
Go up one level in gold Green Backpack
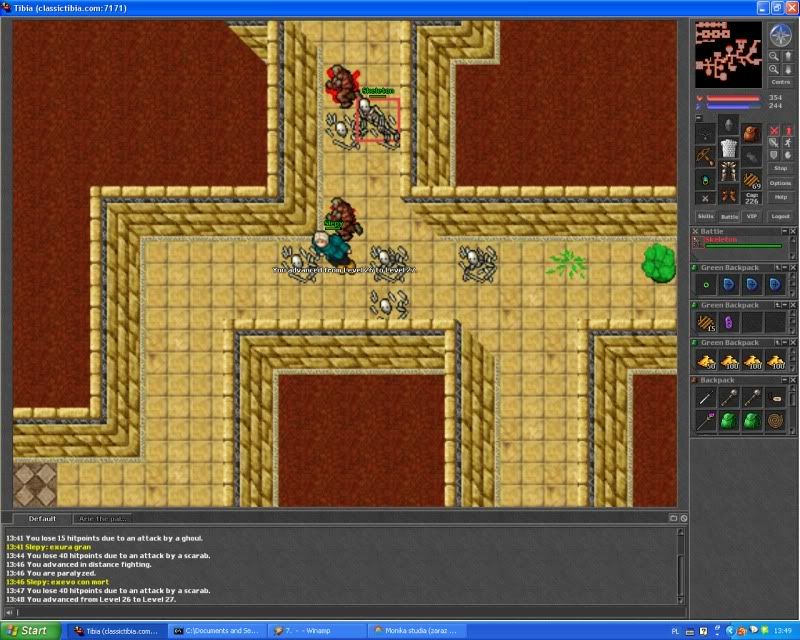[x=777, y=342]
